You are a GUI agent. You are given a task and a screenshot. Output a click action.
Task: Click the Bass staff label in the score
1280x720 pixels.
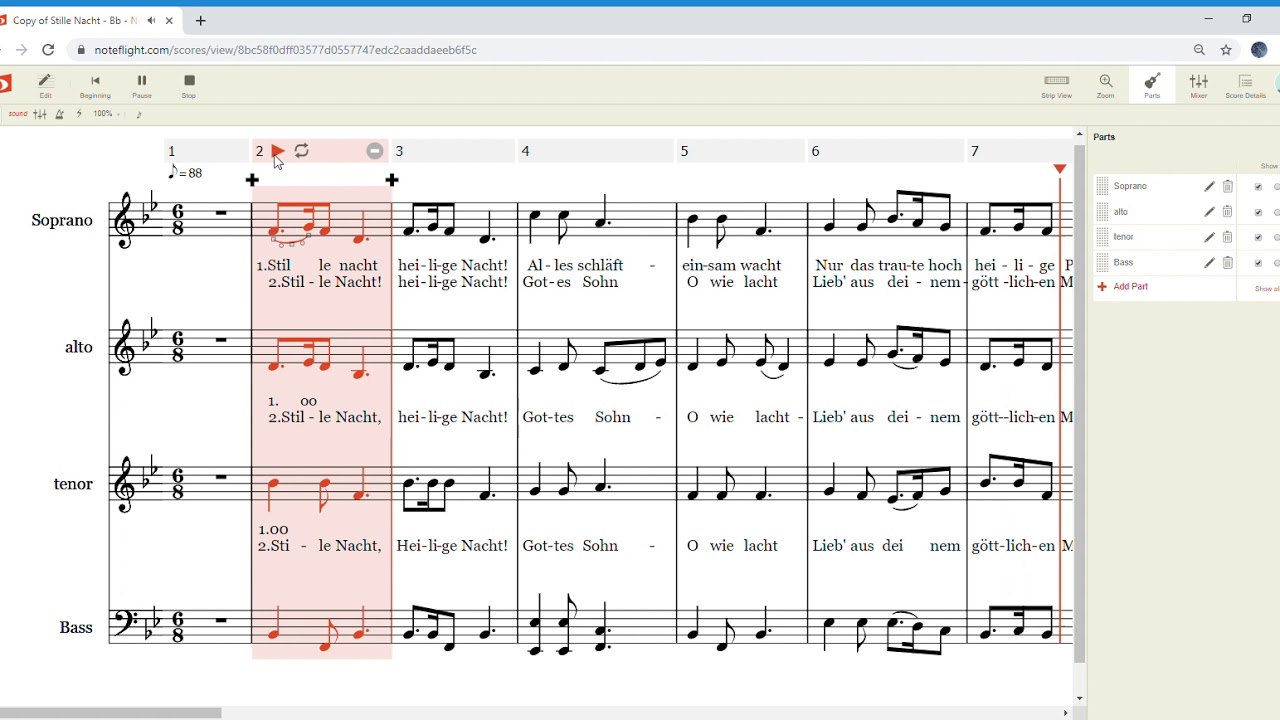(76, 628)
